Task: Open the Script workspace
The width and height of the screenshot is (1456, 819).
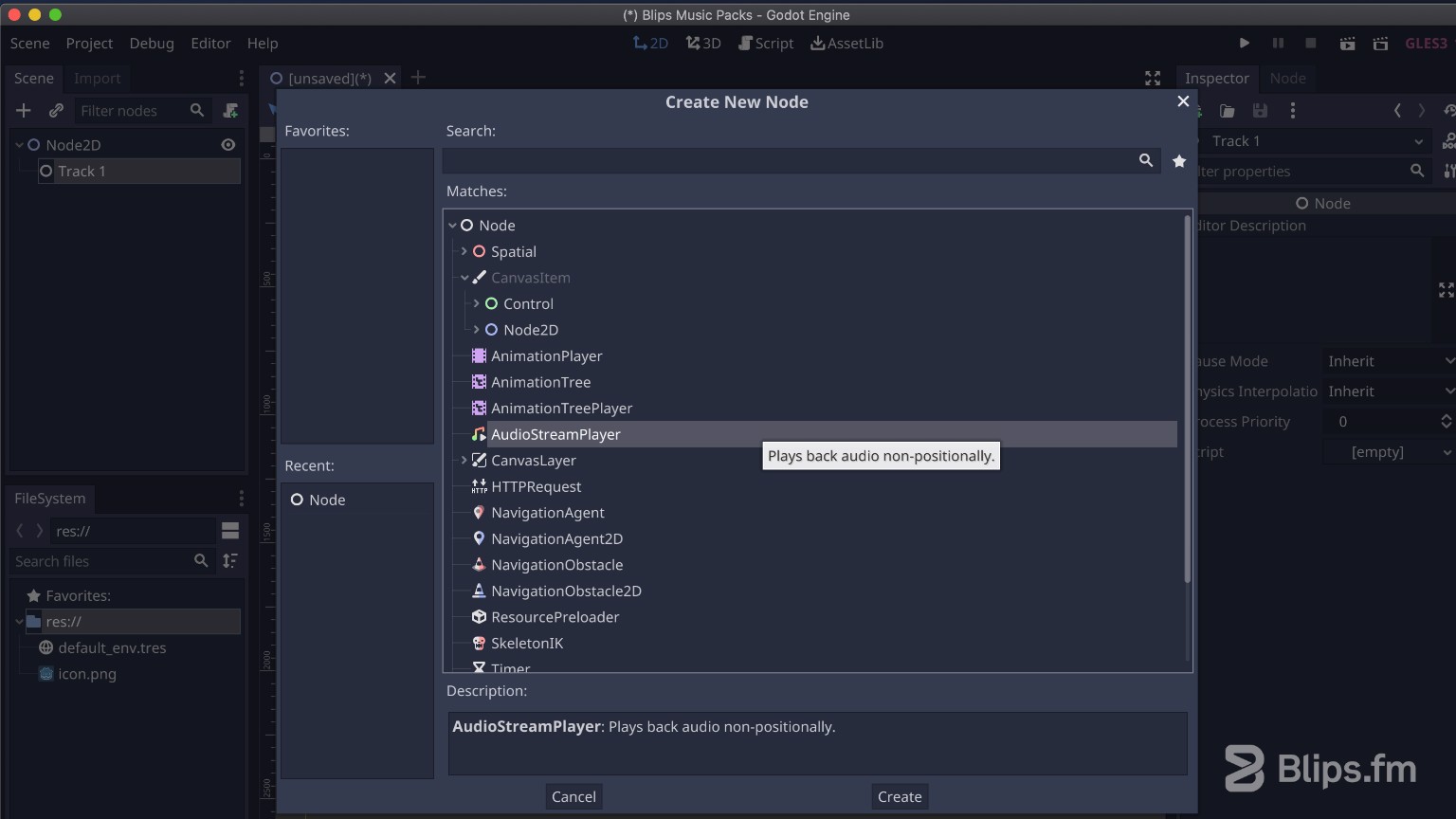Action: coord(766,44)
